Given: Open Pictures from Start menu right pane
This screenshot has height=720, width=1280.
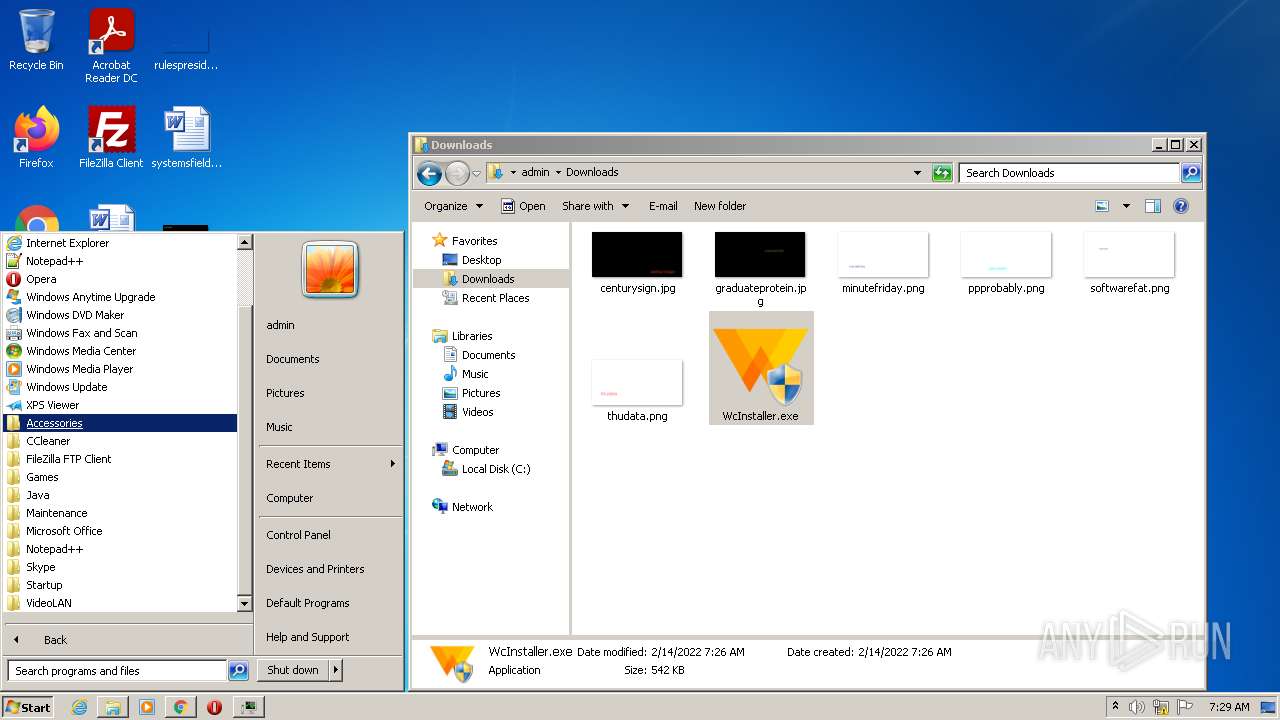Looking at the screenshot, I should pyautogui.click(x=285, y=393).
